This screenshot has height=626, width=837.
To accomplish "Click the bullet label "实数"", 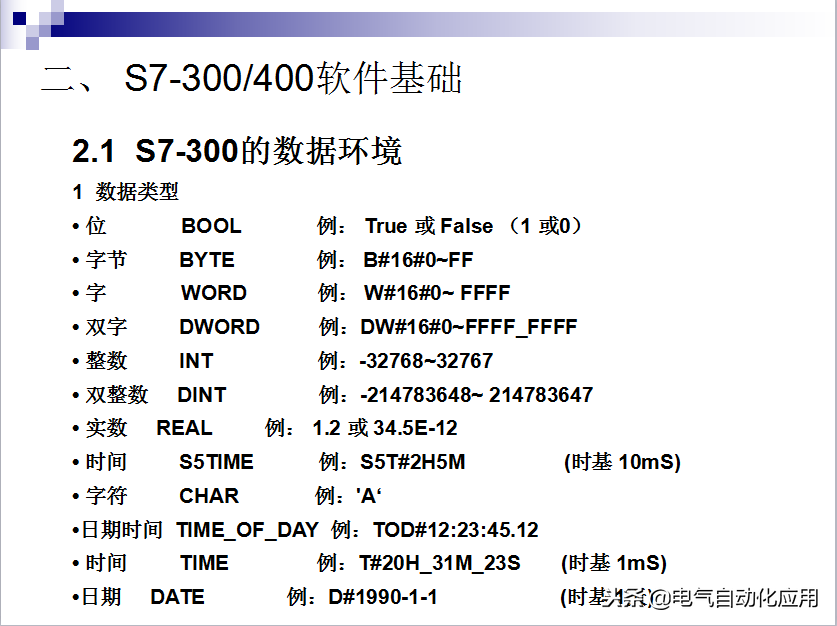I will (106, 428).
